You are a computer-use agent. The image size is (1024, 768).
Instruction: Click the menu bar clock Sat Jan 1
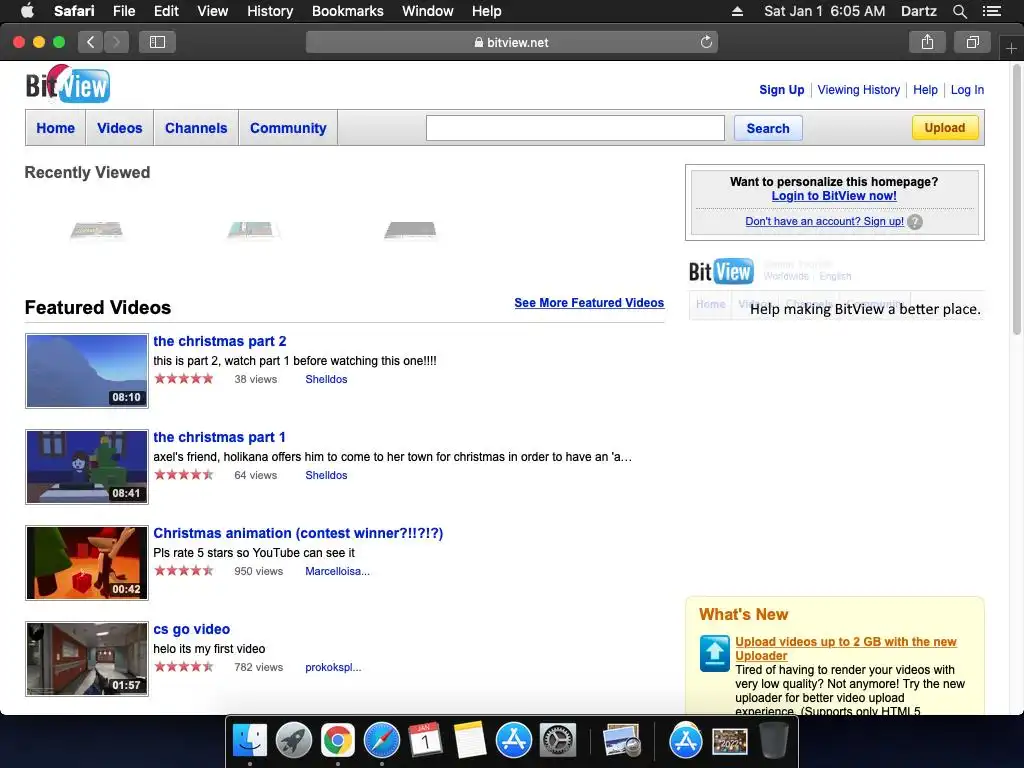pos(825,11)
